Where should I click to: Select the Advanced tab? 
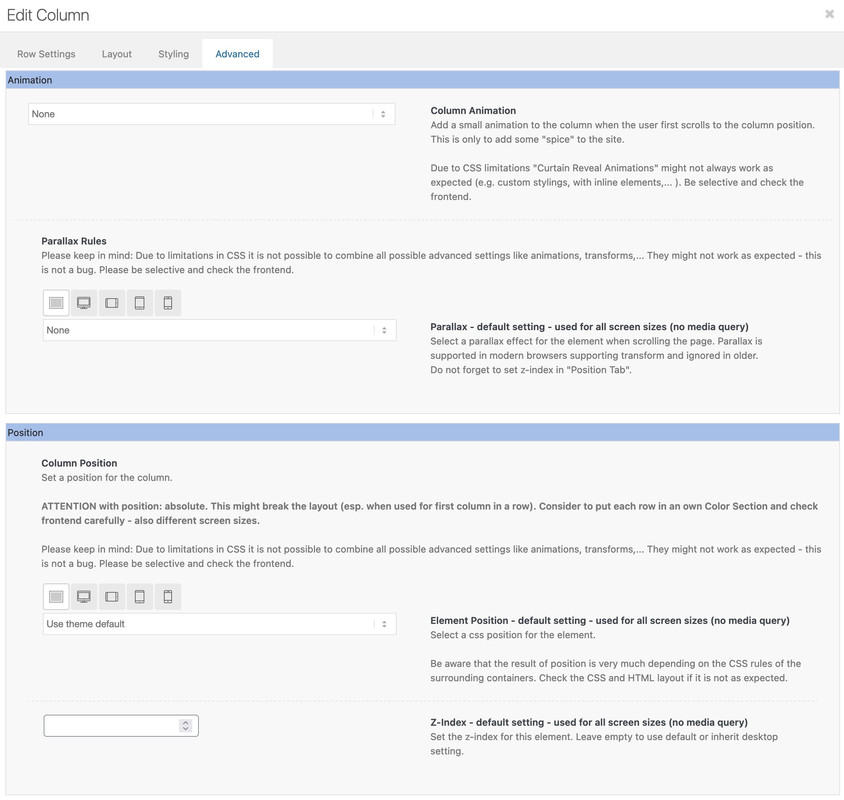click(237, 54)
